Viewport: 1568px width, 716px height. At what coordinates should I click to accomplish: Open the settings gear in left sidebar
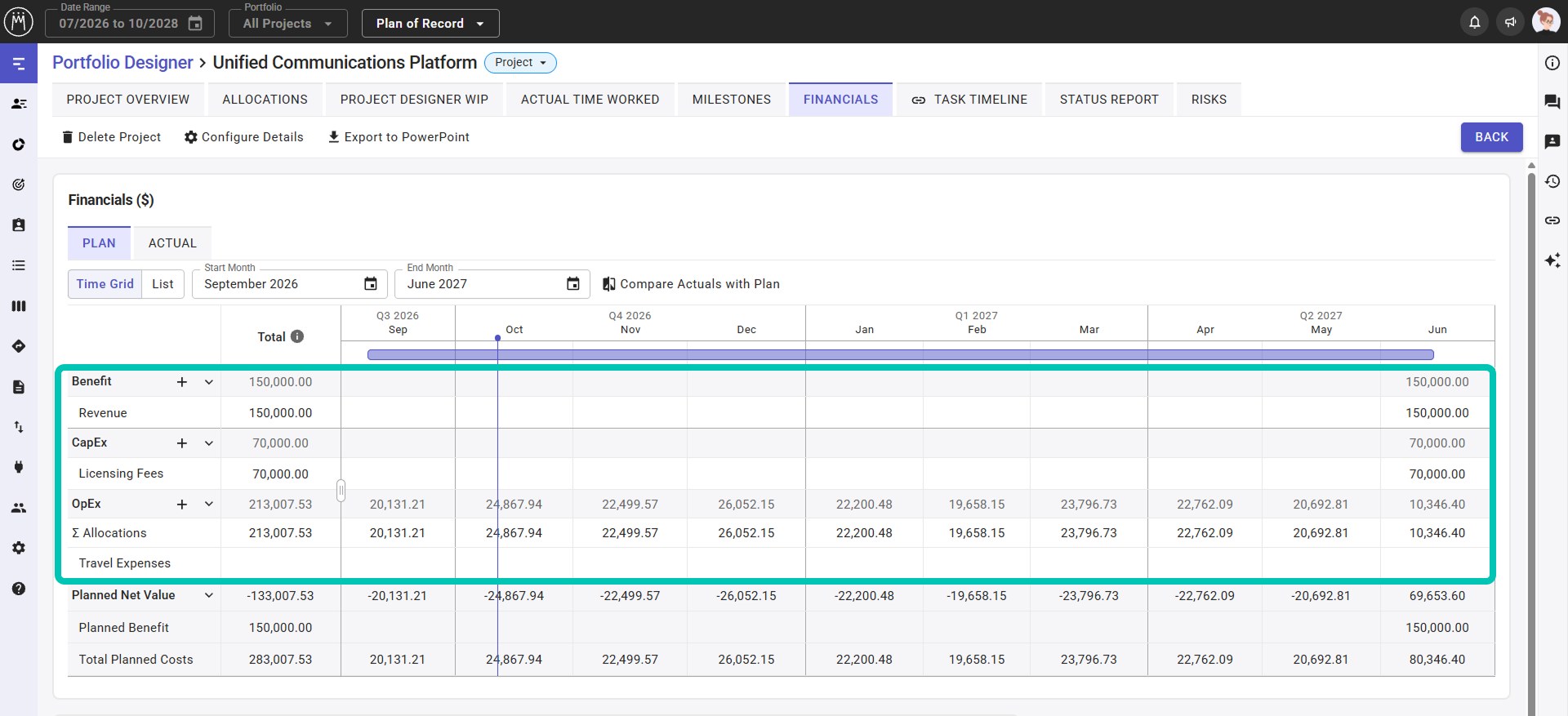pos(19,548)
